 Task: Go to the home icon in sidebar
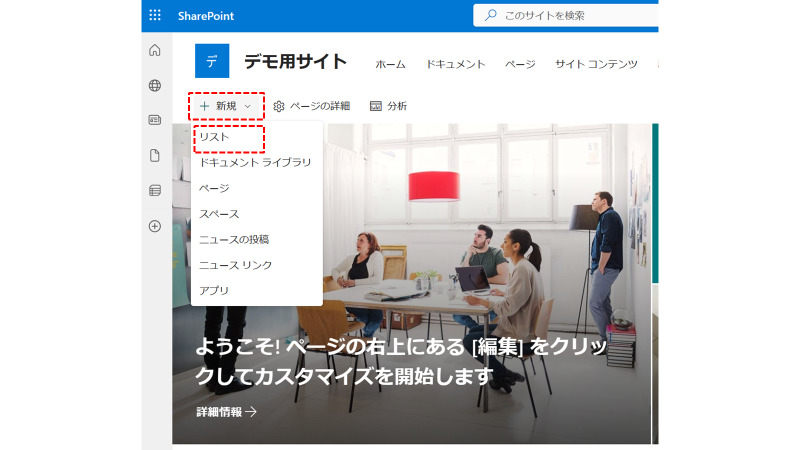coord(155,50)
